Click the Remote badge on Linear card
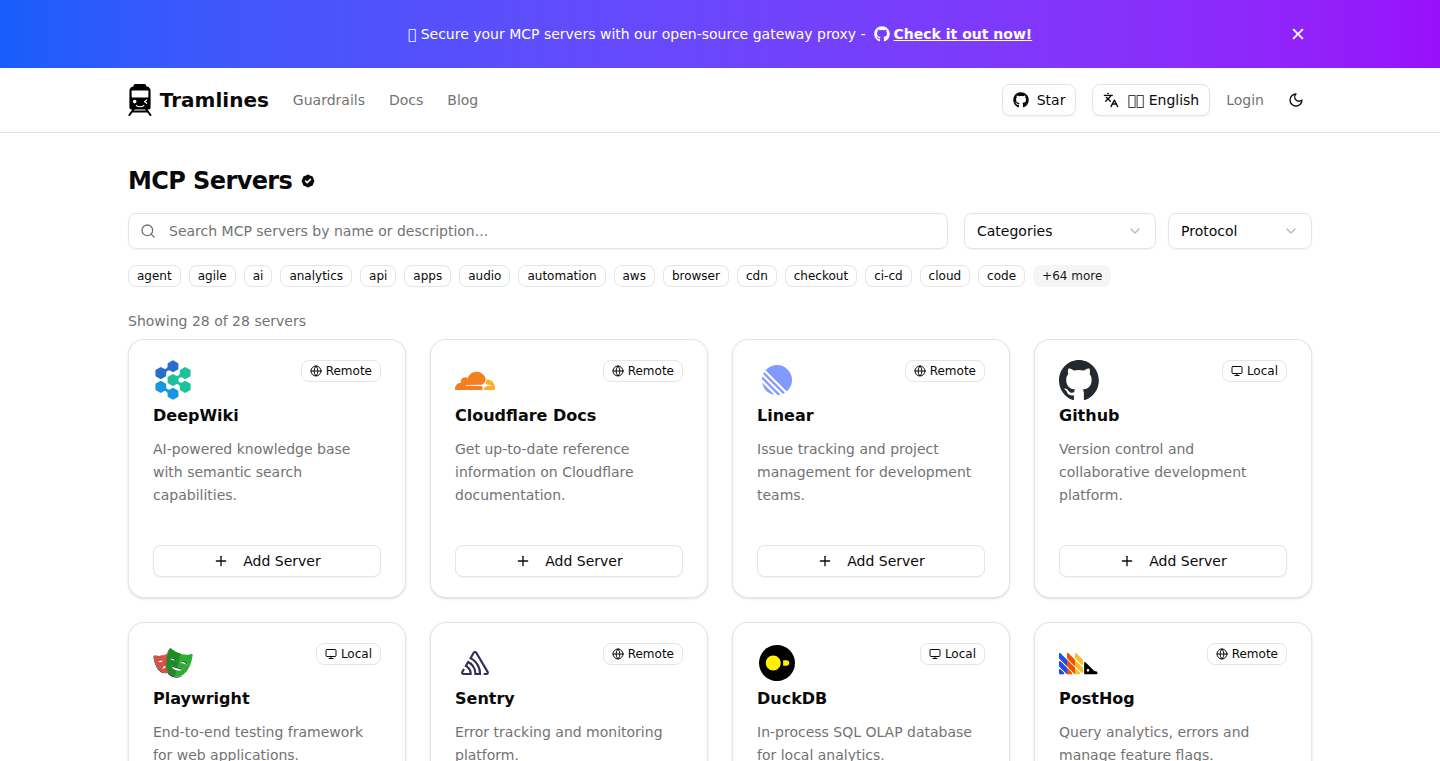 [x=945, y=371]
